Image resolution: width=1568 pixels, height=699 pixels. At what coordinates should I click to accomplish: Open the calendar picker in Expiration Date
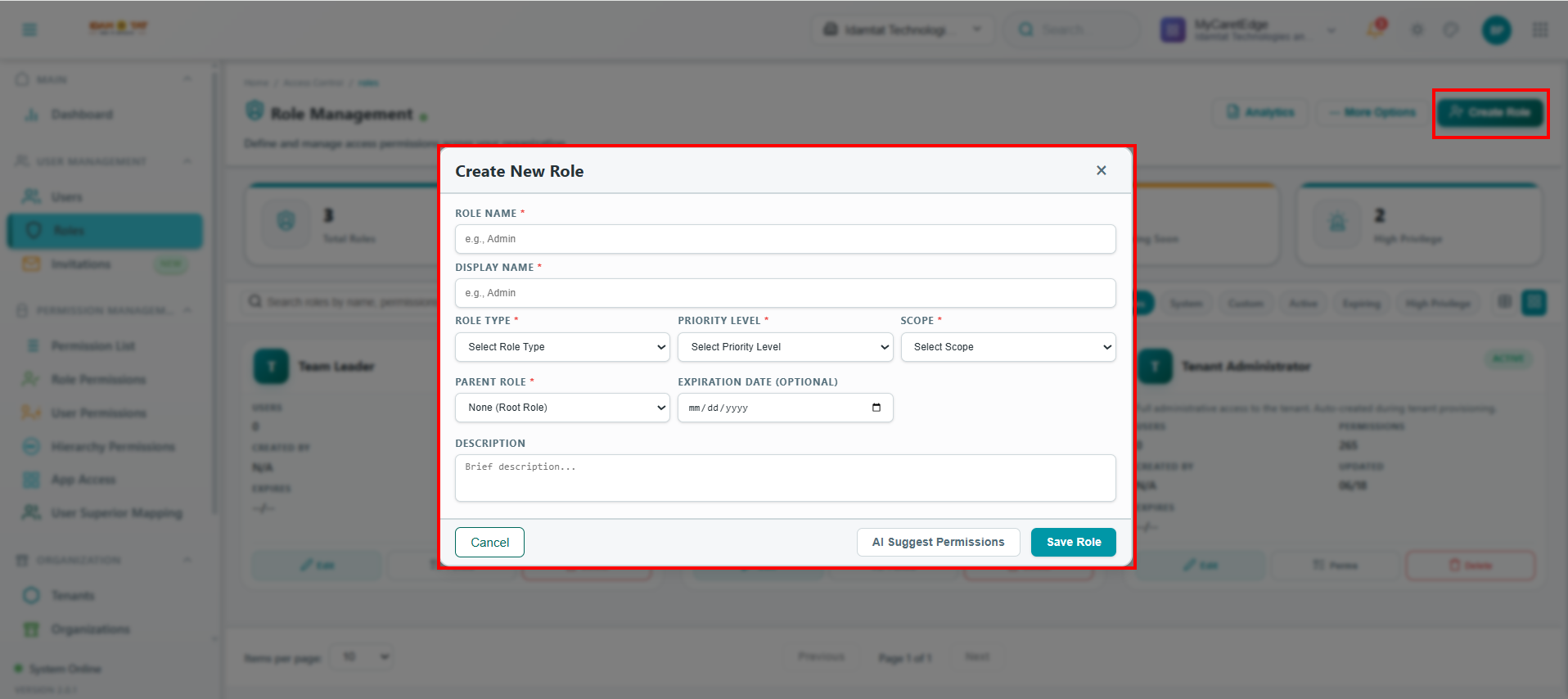coord(876,408)
